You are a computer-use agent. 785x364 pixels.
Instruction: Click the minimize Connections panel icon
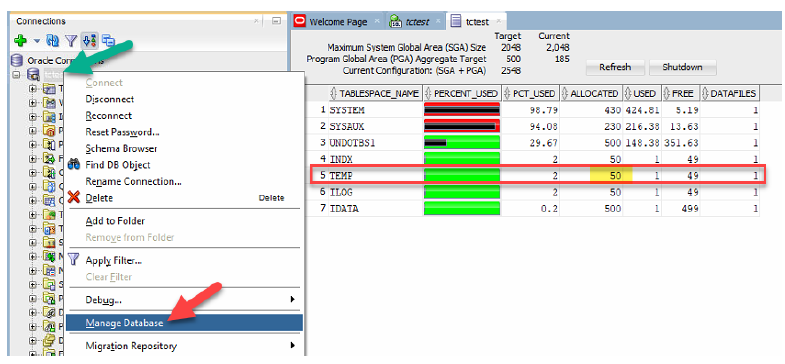(276, 21)
